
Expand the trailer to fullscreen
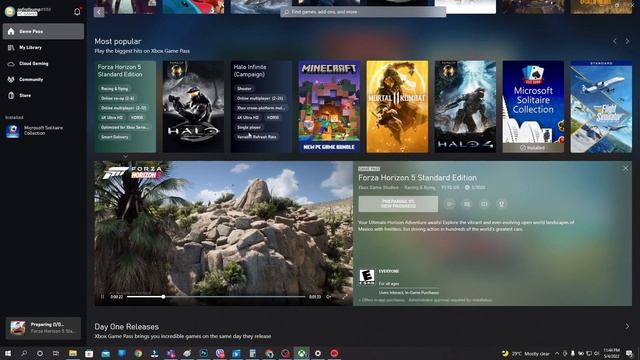coord(345,297)
